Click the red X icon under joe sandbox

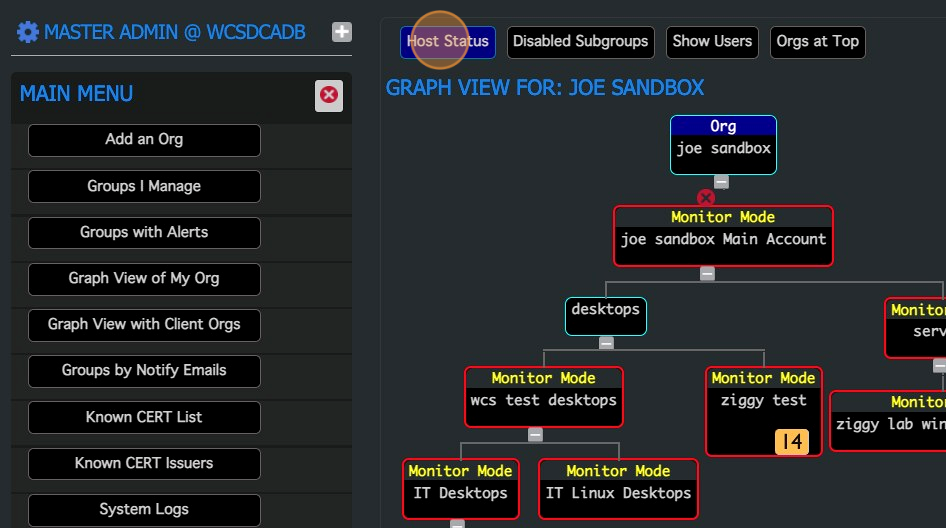(x=705, y=198)
